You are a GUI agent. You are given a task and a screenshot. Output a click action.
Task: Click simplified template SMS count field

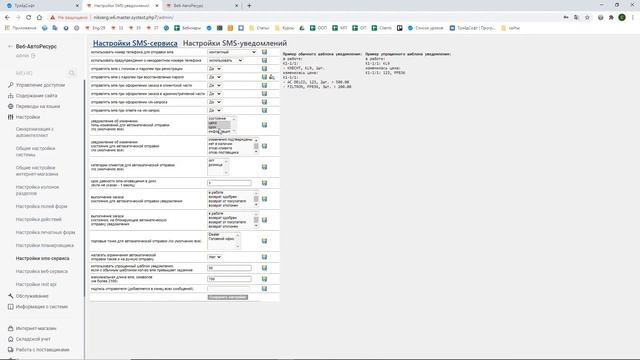[229, 268]
